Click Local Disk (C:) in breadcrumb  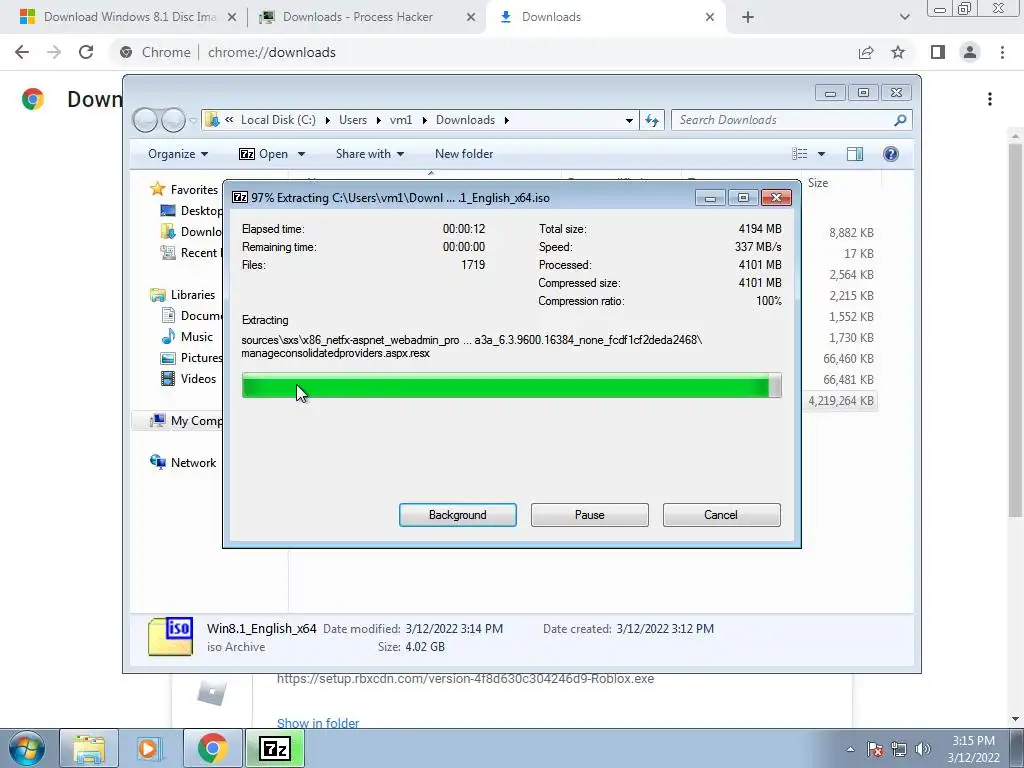coord(278,120)
